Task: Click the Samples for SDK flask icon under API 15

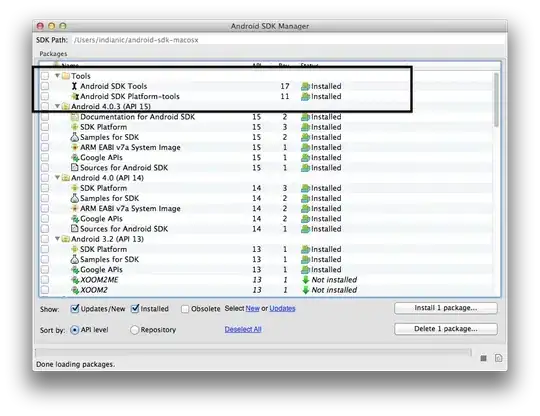Action: [74, 137]
